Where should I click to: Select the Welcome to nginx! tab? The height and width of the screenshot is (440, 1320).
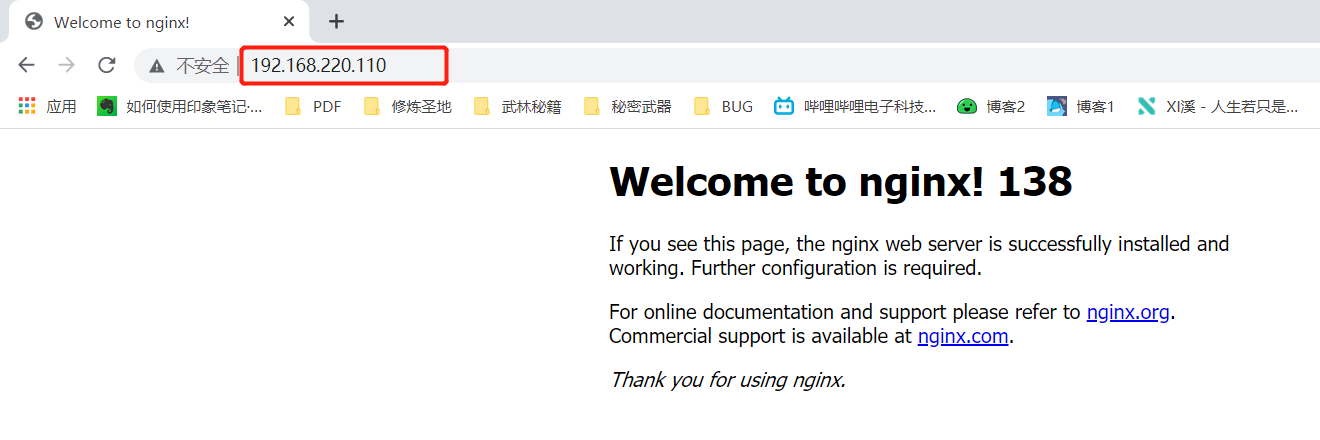[x=160, y=22]
